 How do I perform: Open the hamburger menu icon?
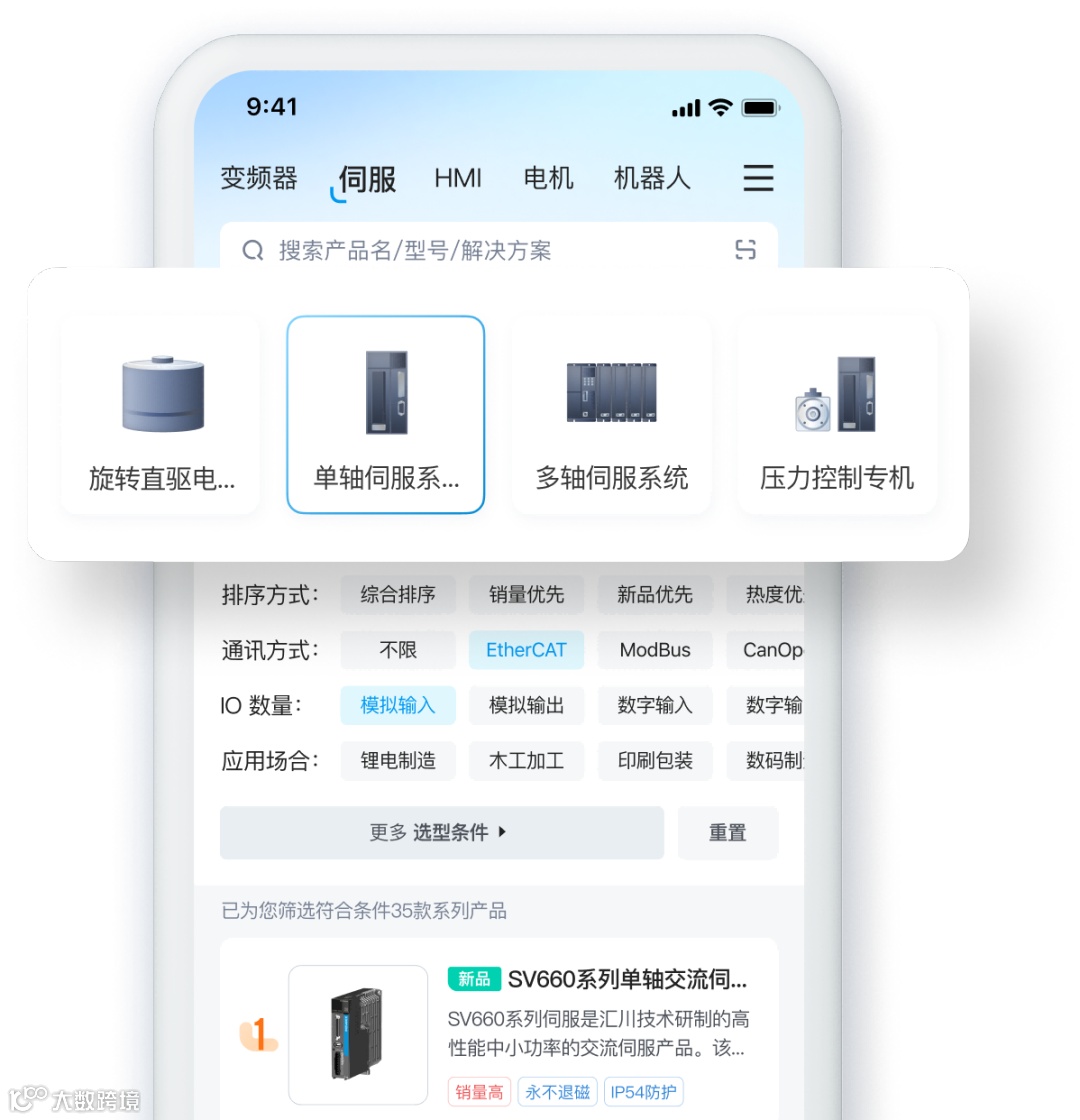758,178
